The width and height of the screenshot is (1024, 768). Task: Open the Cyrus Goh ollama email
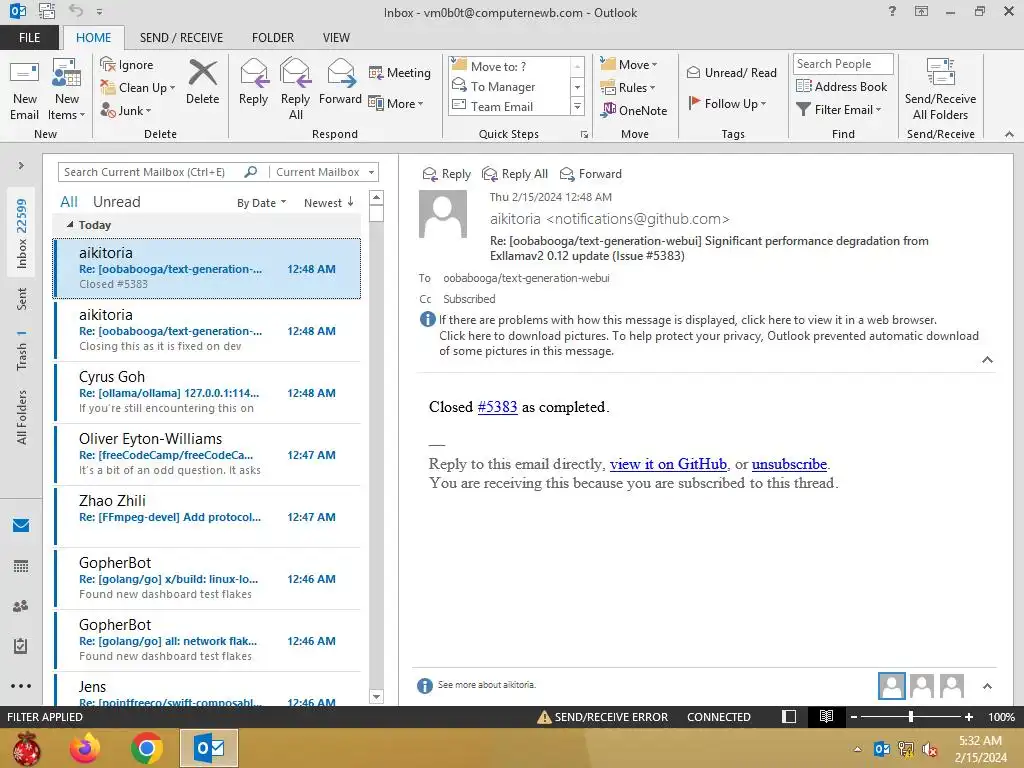(208, 392)
